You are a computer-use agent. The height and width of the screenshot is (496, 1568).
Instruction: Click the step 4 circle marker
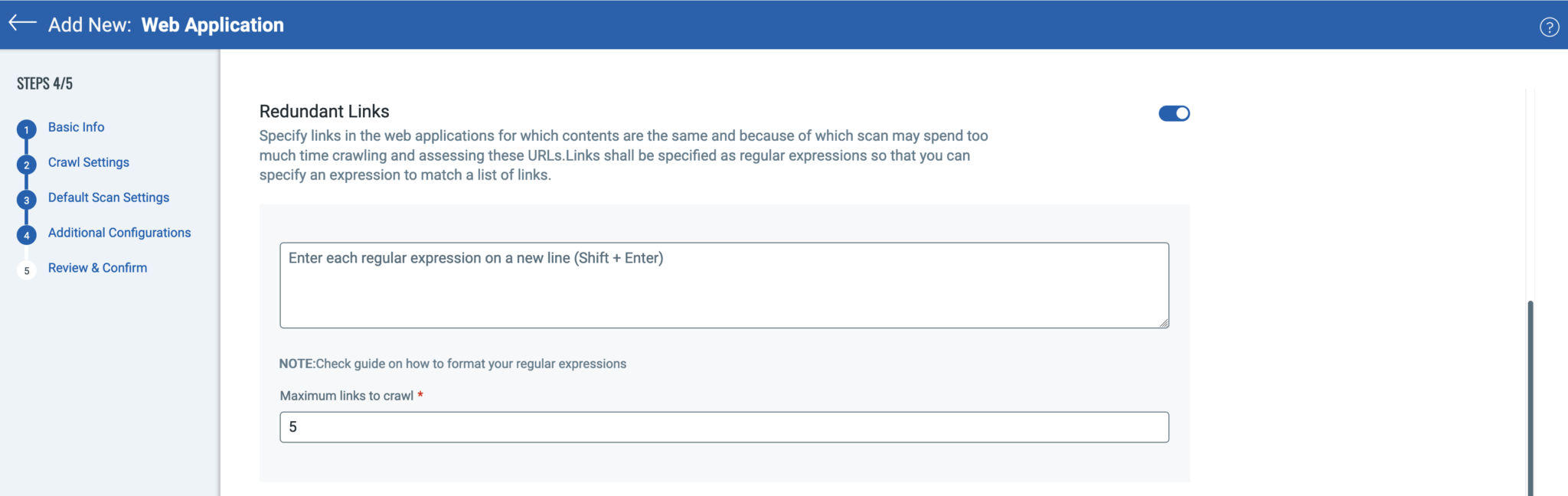click(x=27, y=235)
